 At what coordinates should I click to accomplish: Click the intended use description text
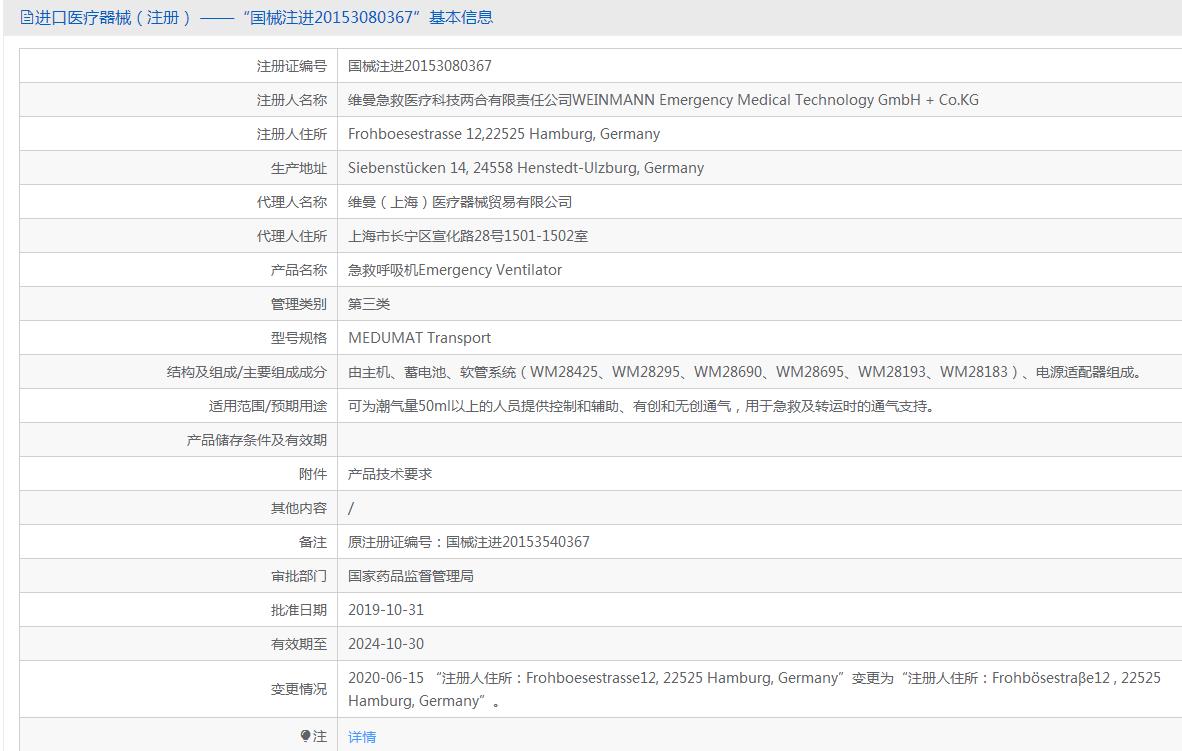(641, 406)
